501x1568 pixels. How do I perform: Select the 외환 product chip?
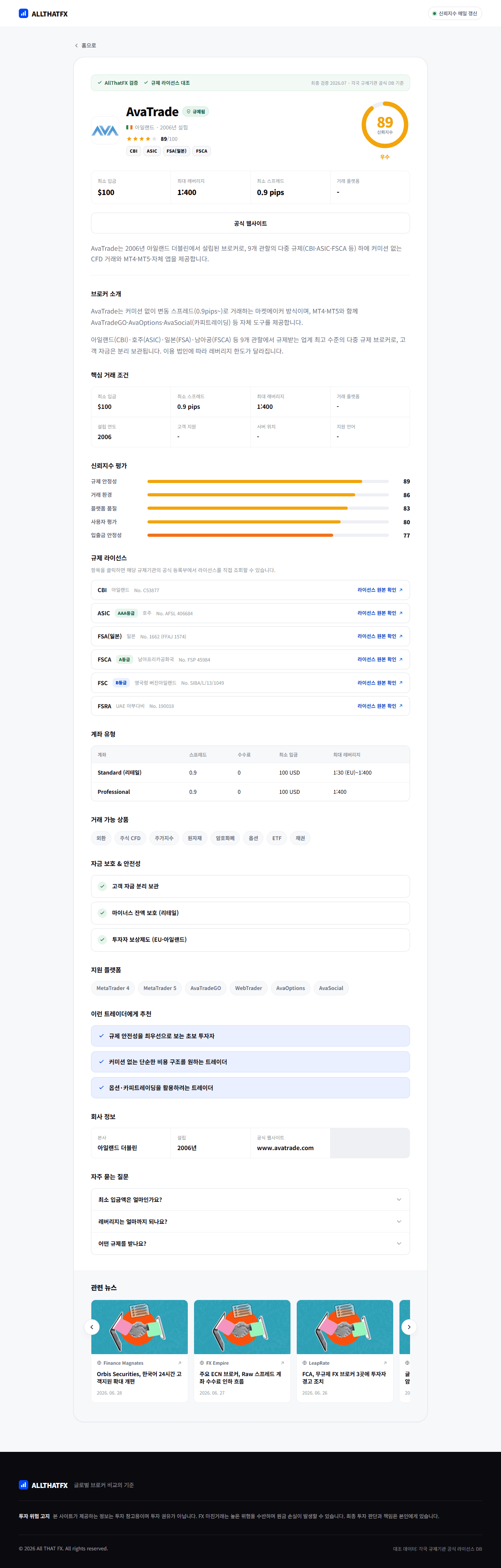101,838
